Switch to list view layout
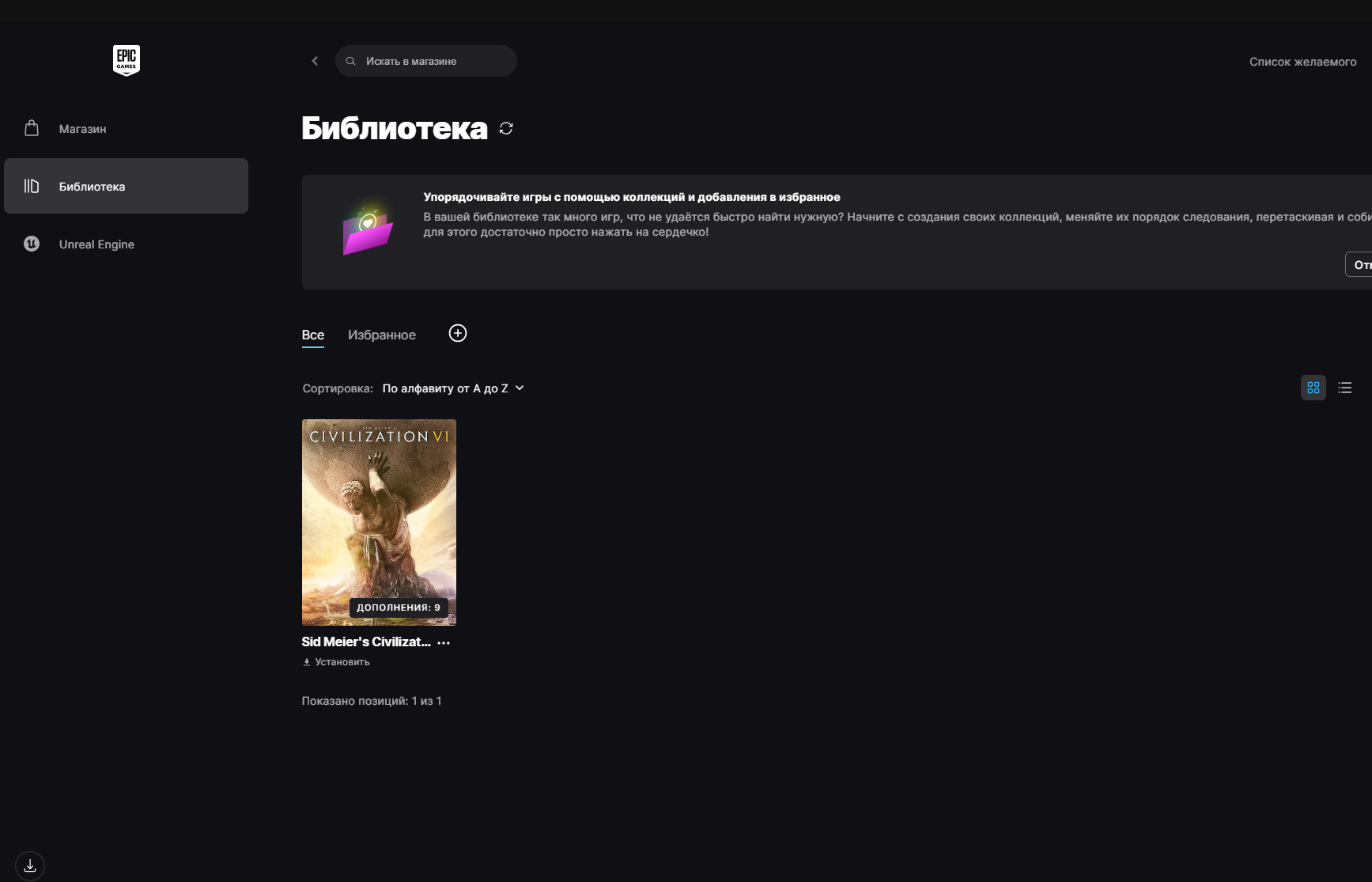 coord(1345,388)
